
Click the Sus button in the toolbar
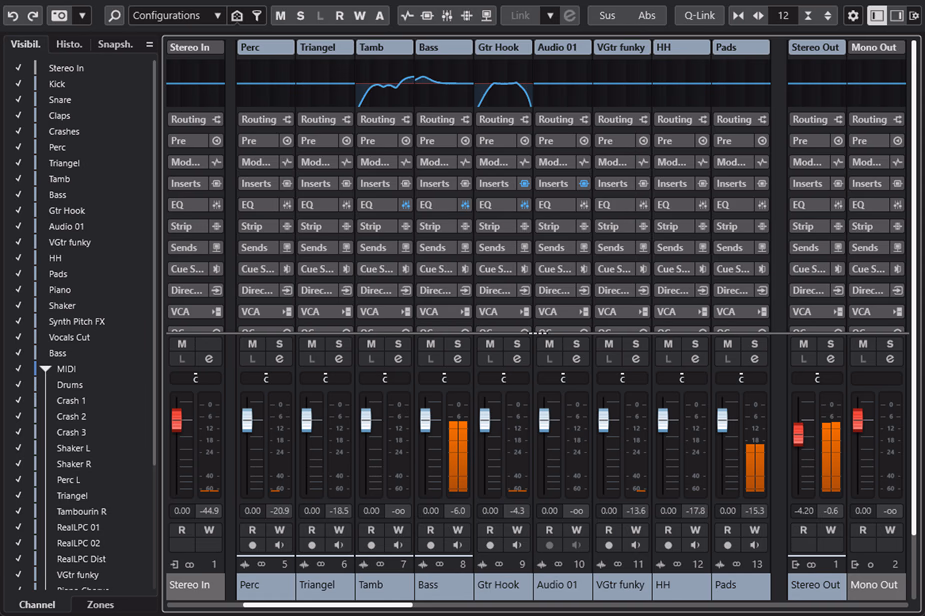[607, 15]
